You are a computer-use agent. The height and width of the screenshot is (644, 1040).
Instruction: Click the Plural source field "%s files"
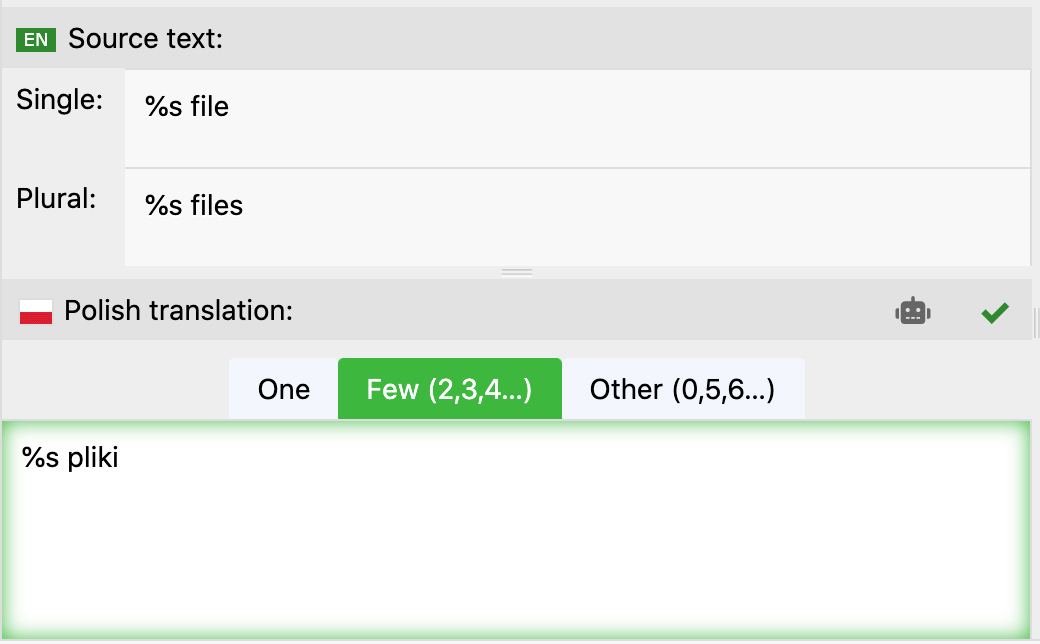point(195,205)
